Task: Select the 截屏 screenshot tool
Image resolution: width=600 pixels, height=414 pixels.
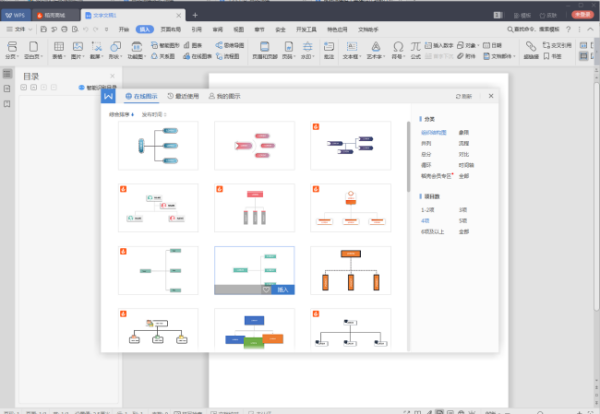Action: [97, 50]
